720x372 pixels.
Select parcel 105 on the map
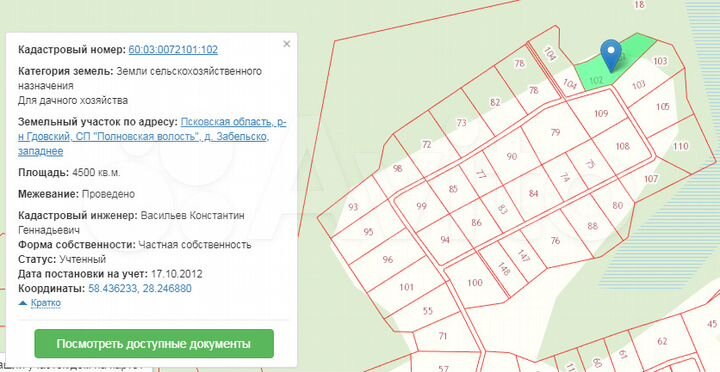click(x=663, y=107)
